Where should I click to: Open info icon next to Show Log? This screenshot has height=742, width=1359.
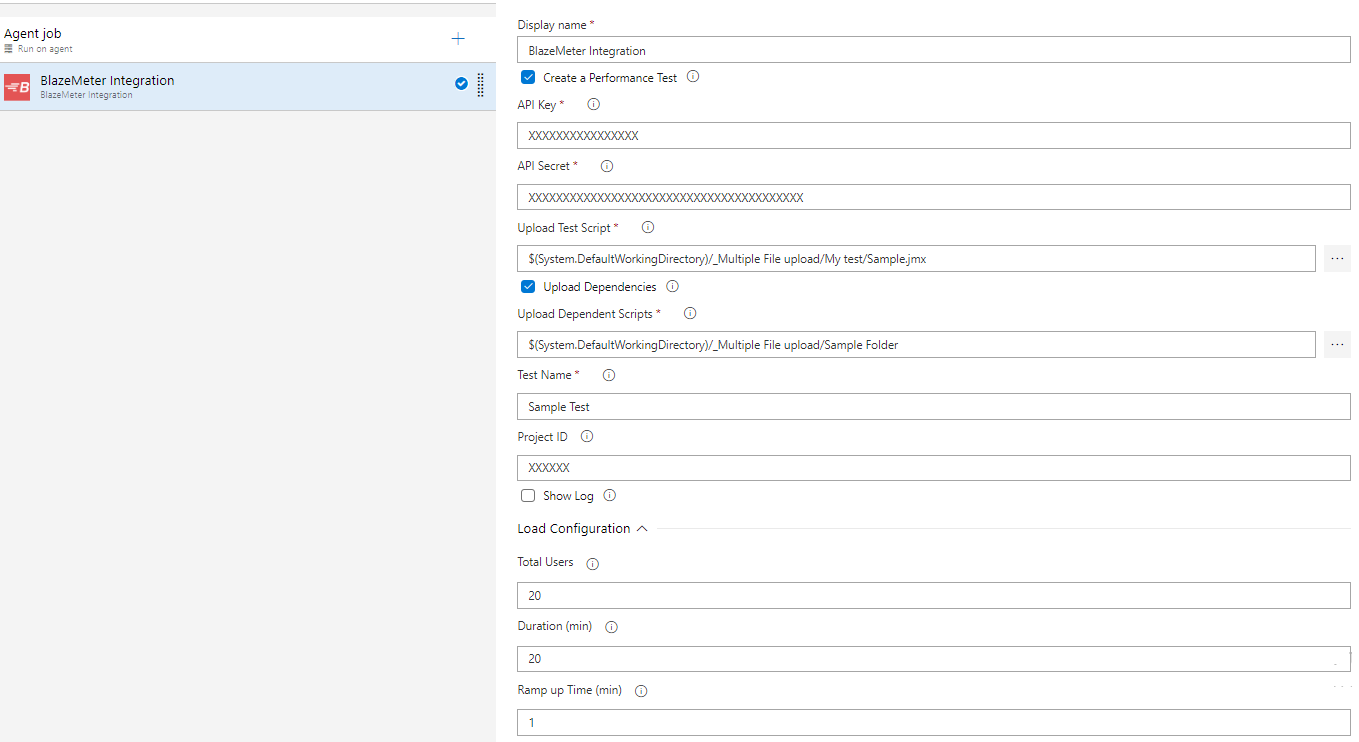click(610, 495)
